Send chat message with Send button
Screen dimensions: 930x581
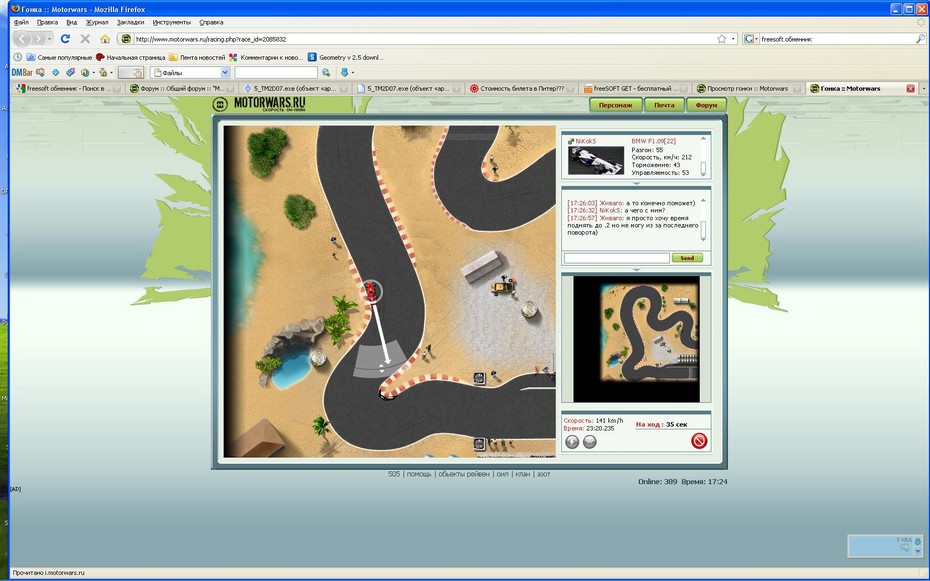point(687,258)
